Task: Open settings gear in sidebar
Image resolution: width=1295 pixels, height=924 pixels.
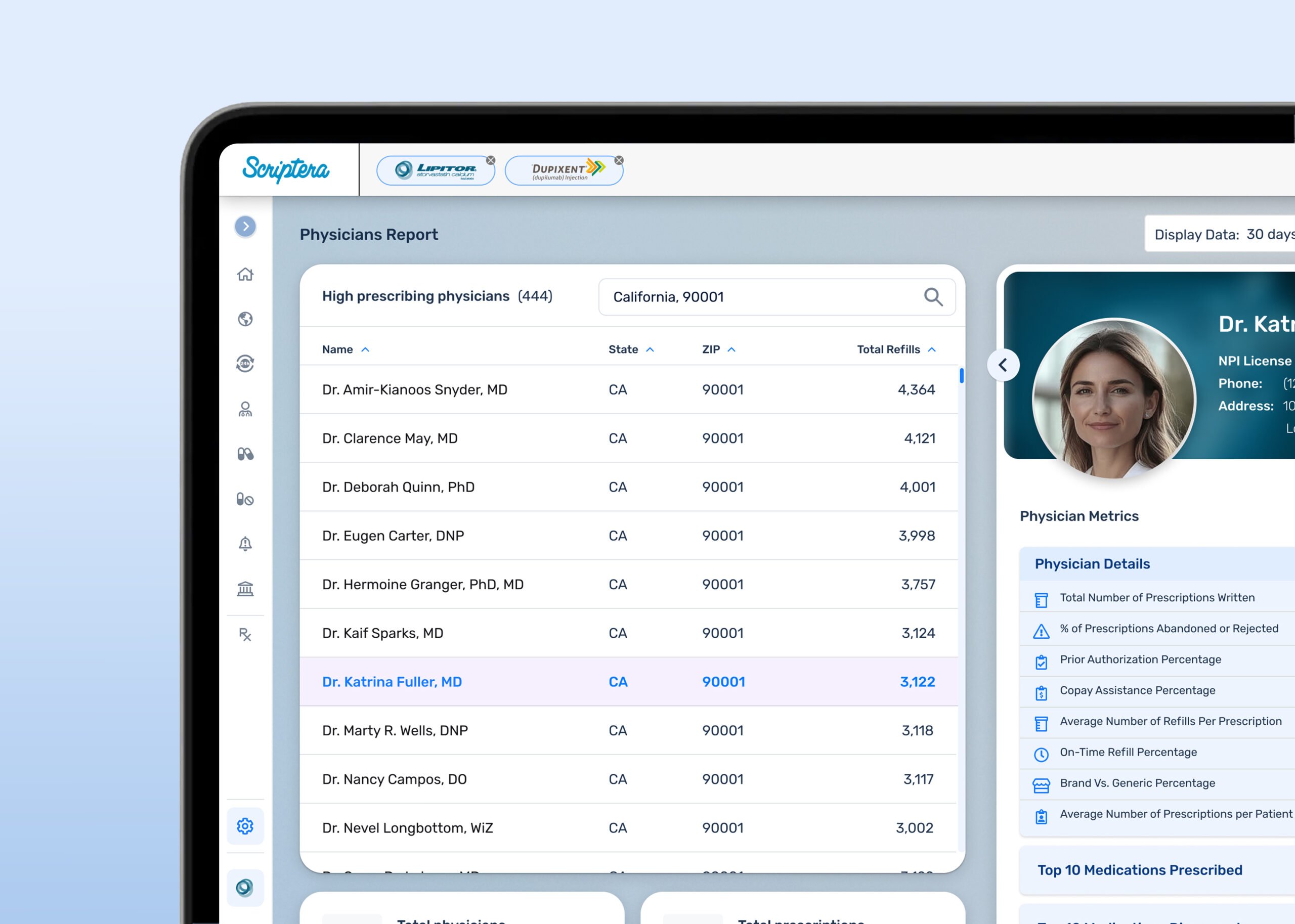Action: click(245, 825)
